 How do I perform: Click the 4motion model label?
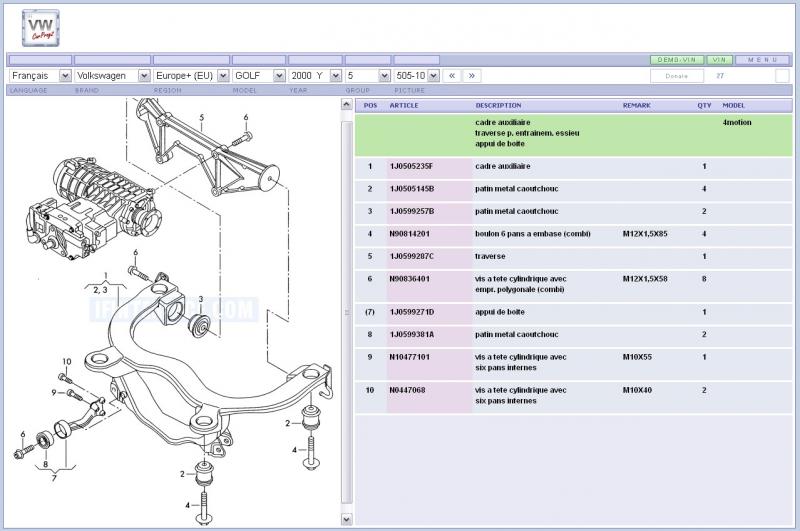pos(737,122)
